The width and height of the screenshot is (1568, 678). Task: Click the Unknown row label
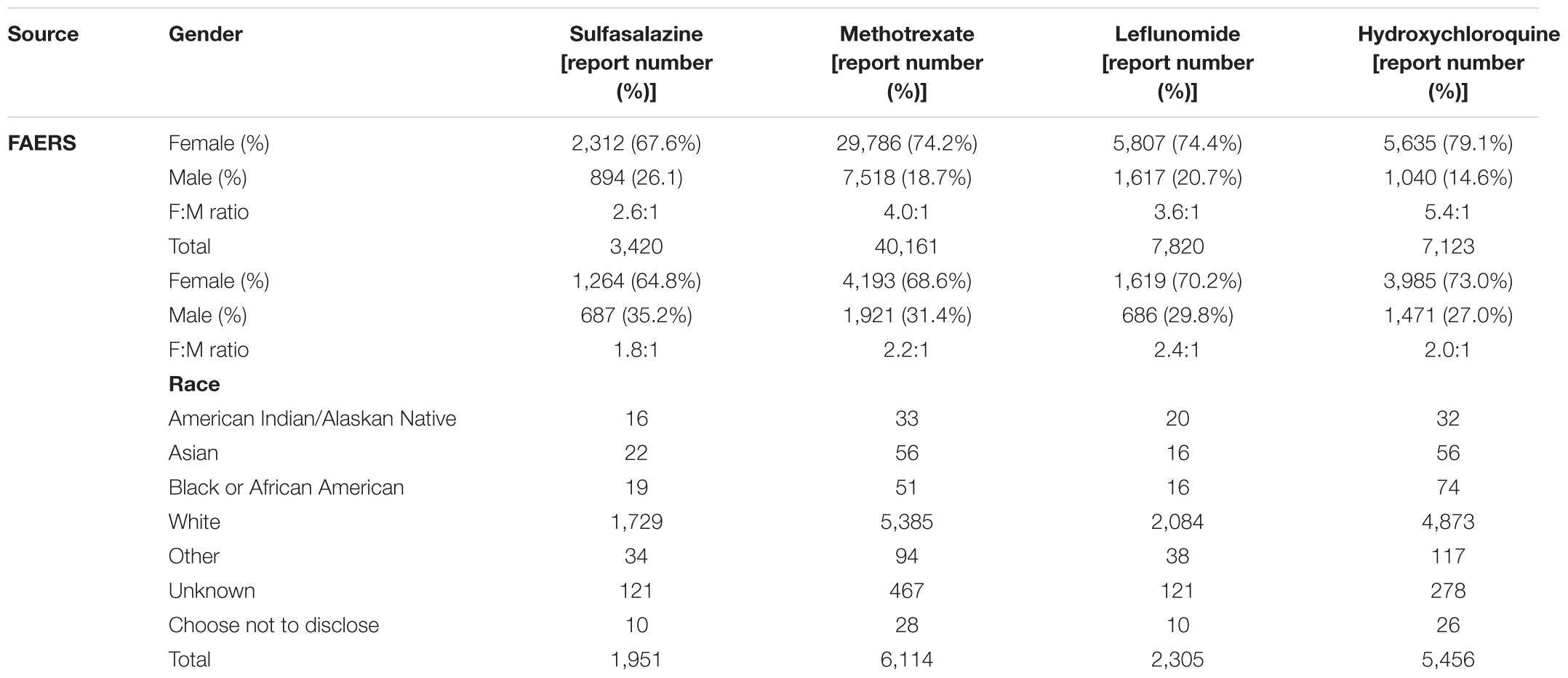(x=212, y=591)
